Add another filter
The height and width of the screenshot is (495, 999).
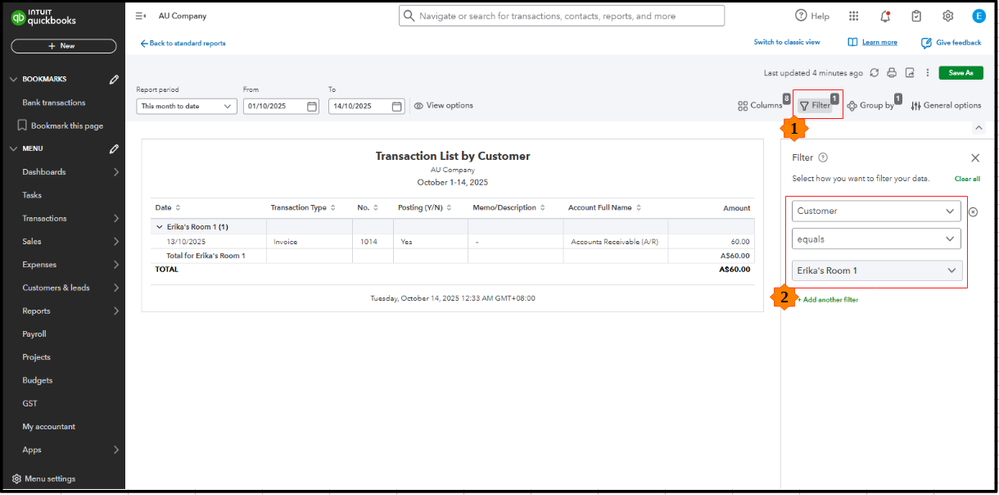[827, 299]
